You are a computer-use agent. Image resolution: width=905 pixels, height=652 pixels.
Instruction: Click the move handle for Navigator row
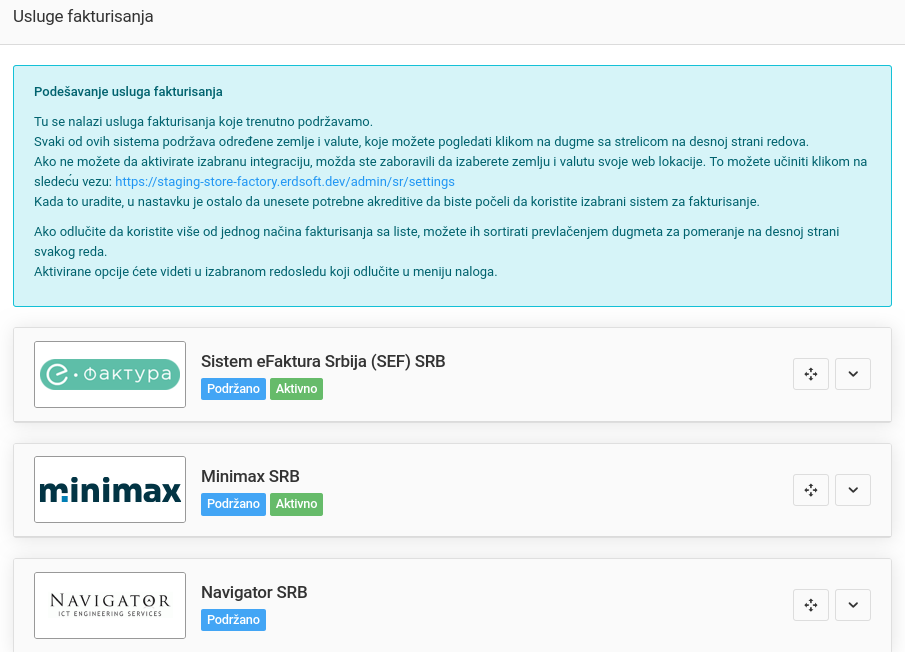pos(811,605)
